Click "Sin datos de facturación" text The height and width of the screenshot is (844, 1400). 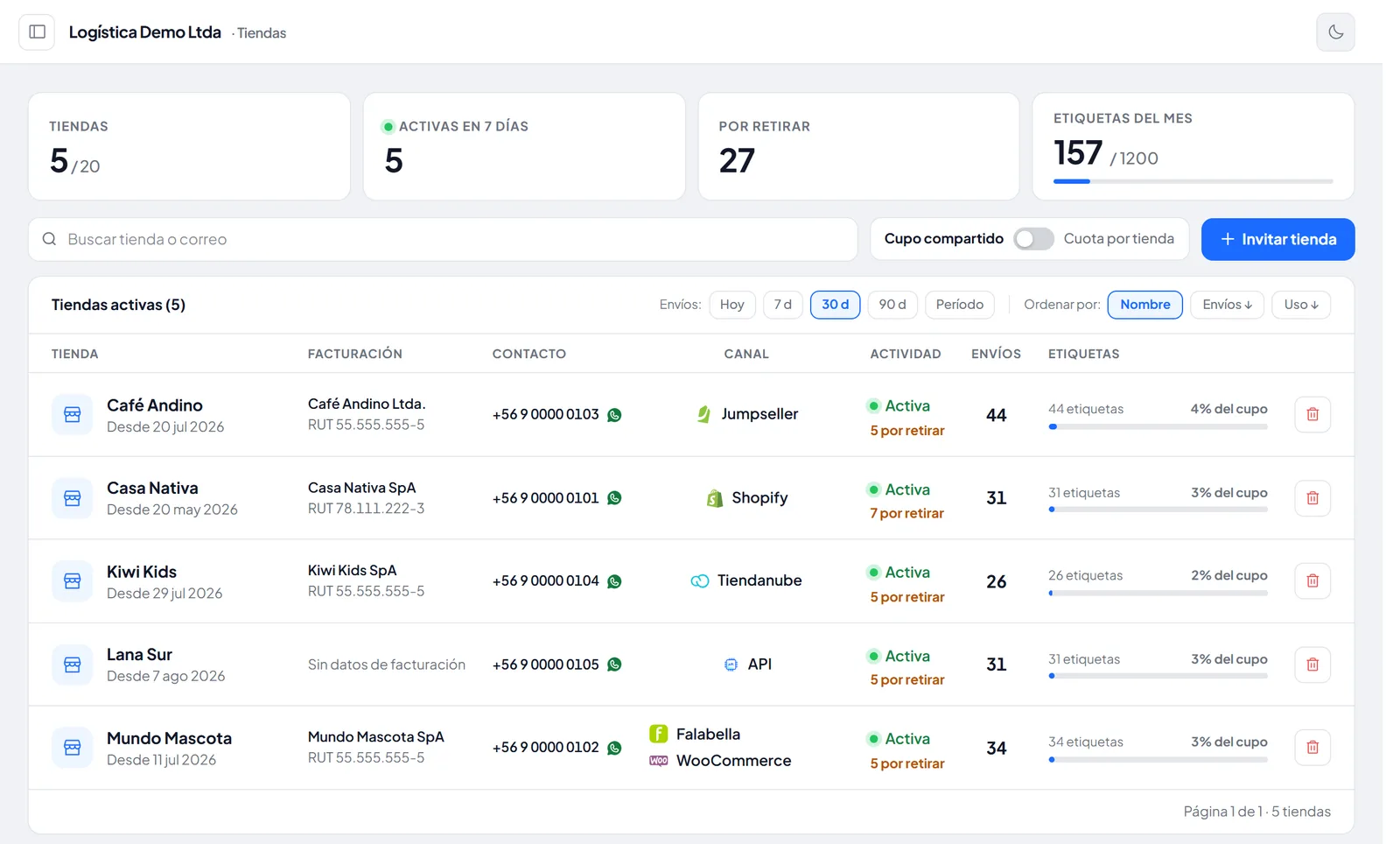387,665
